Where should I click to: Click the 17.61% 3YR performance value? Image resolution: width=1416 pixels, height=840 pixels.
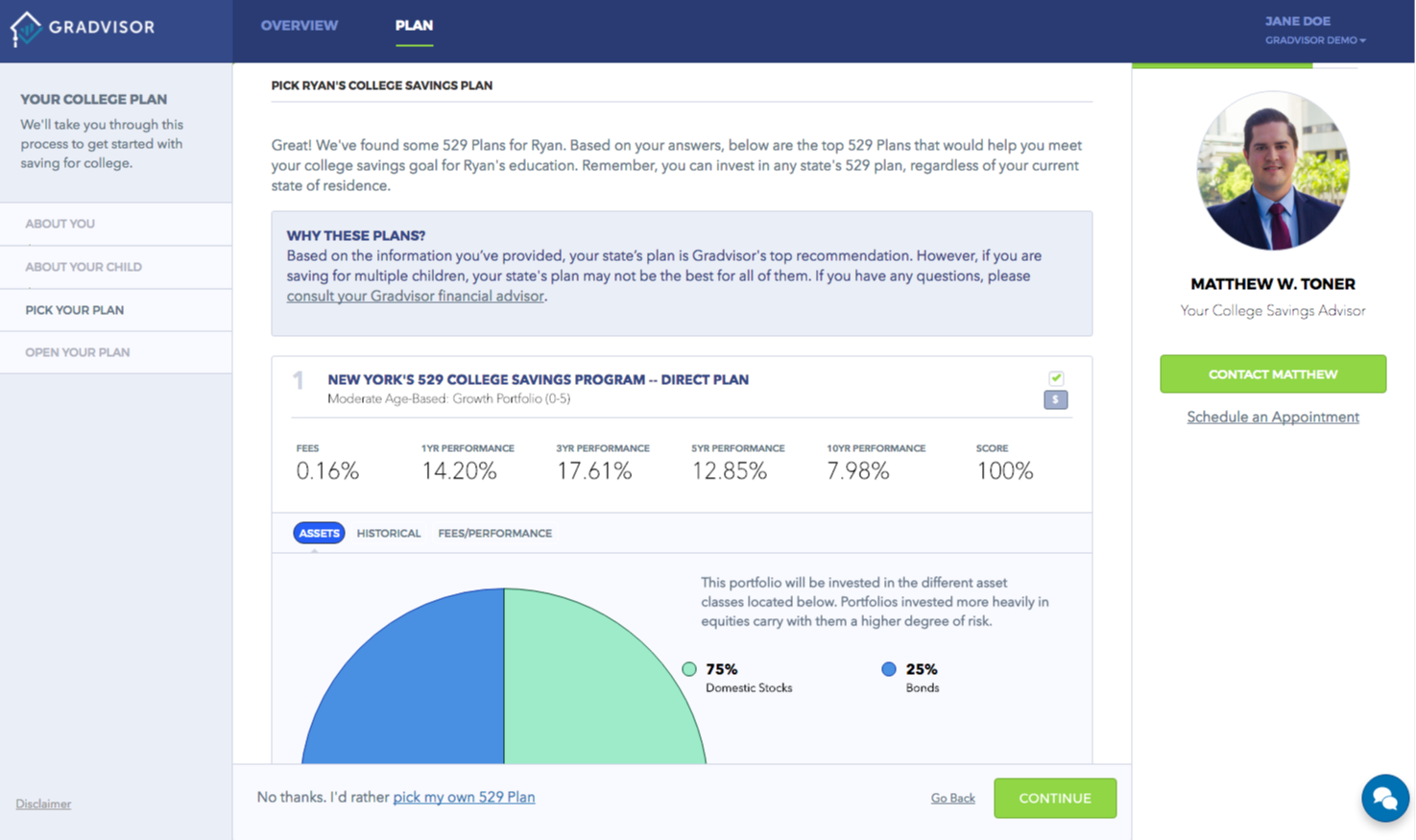pyautogui.click(x=594, y=471)
